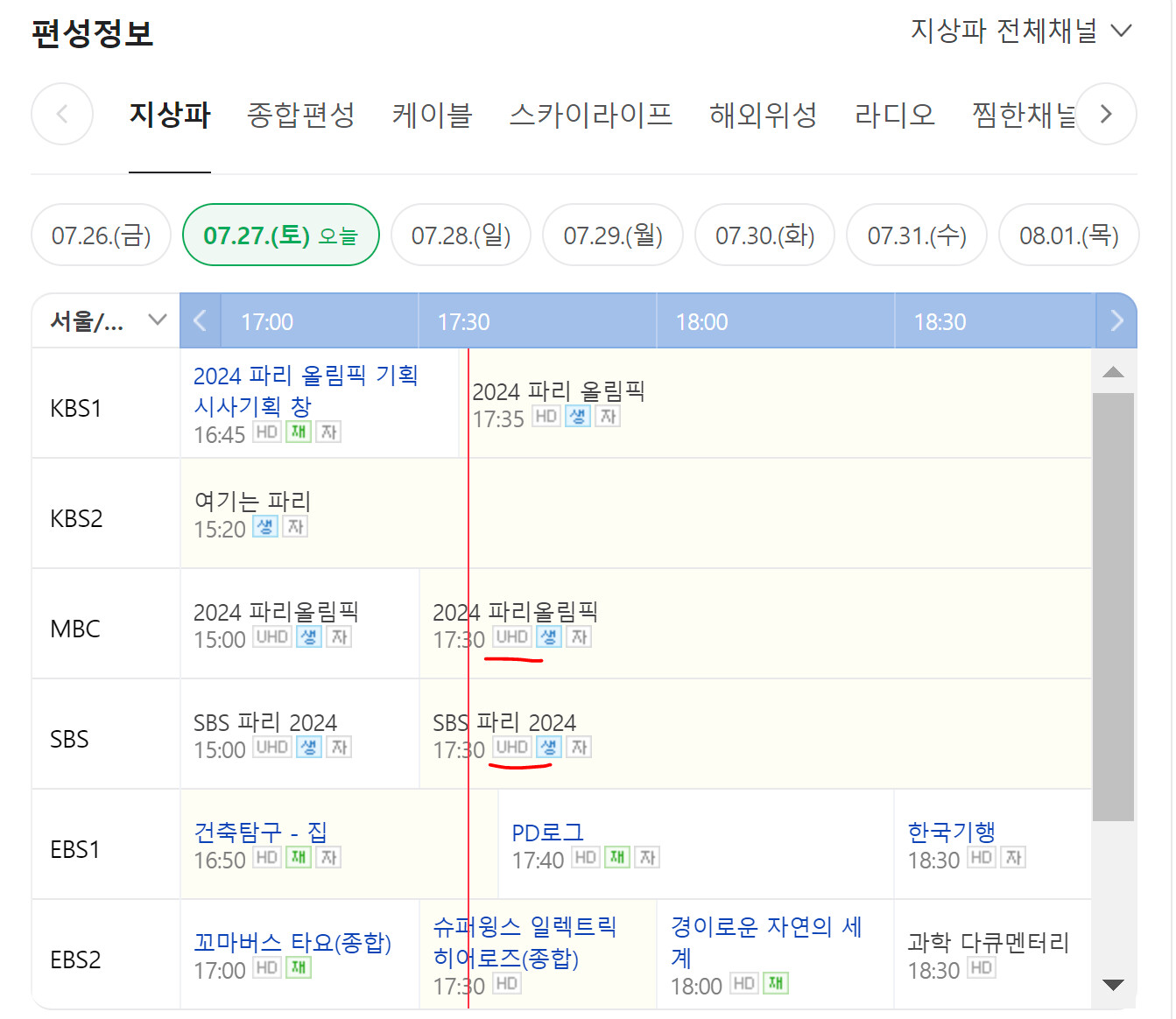Click the KBS1 channel name
This screenshot has height=1019, width=1176.
tap(76, 408)
